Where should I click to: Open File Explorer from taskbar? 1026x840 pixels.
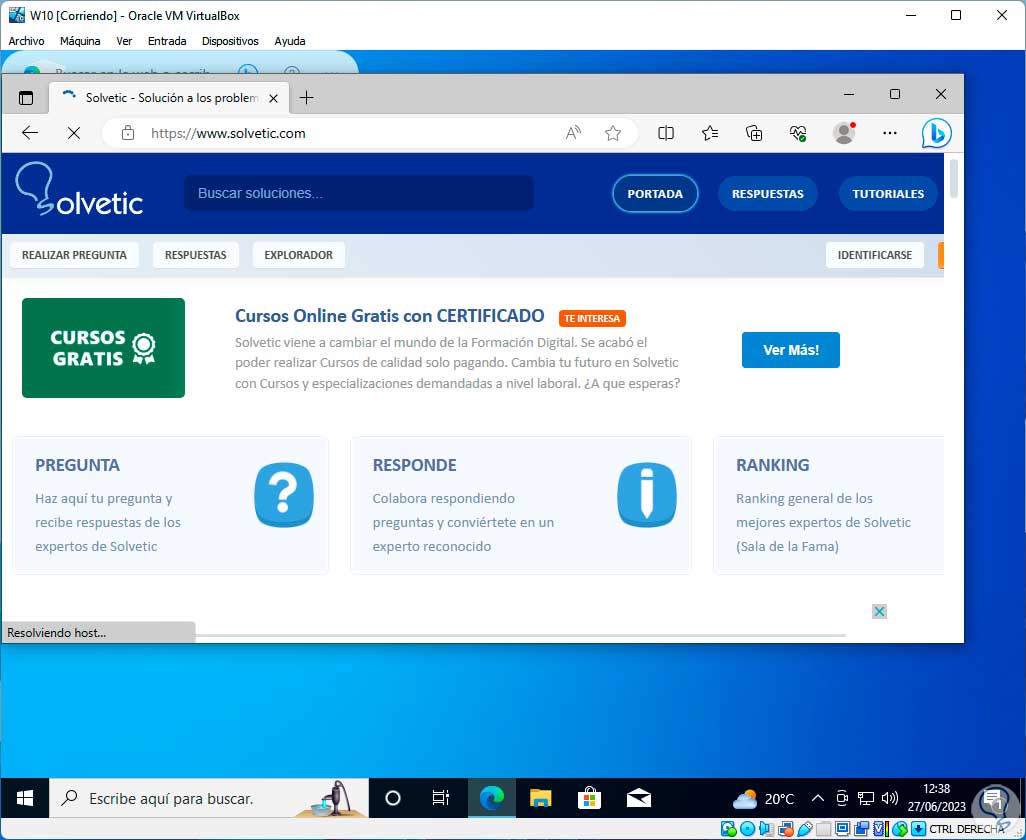[x=540, y=798]
